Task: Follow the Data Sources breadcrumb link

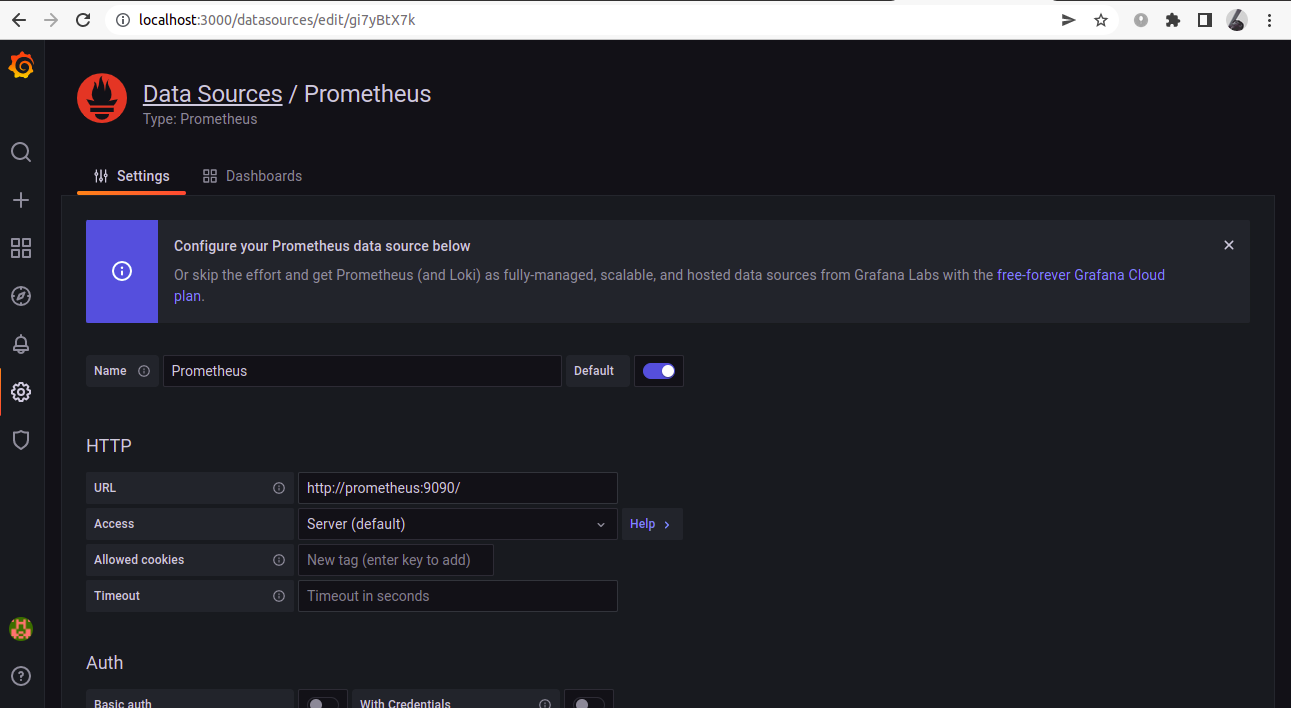Action: (213, 94)
